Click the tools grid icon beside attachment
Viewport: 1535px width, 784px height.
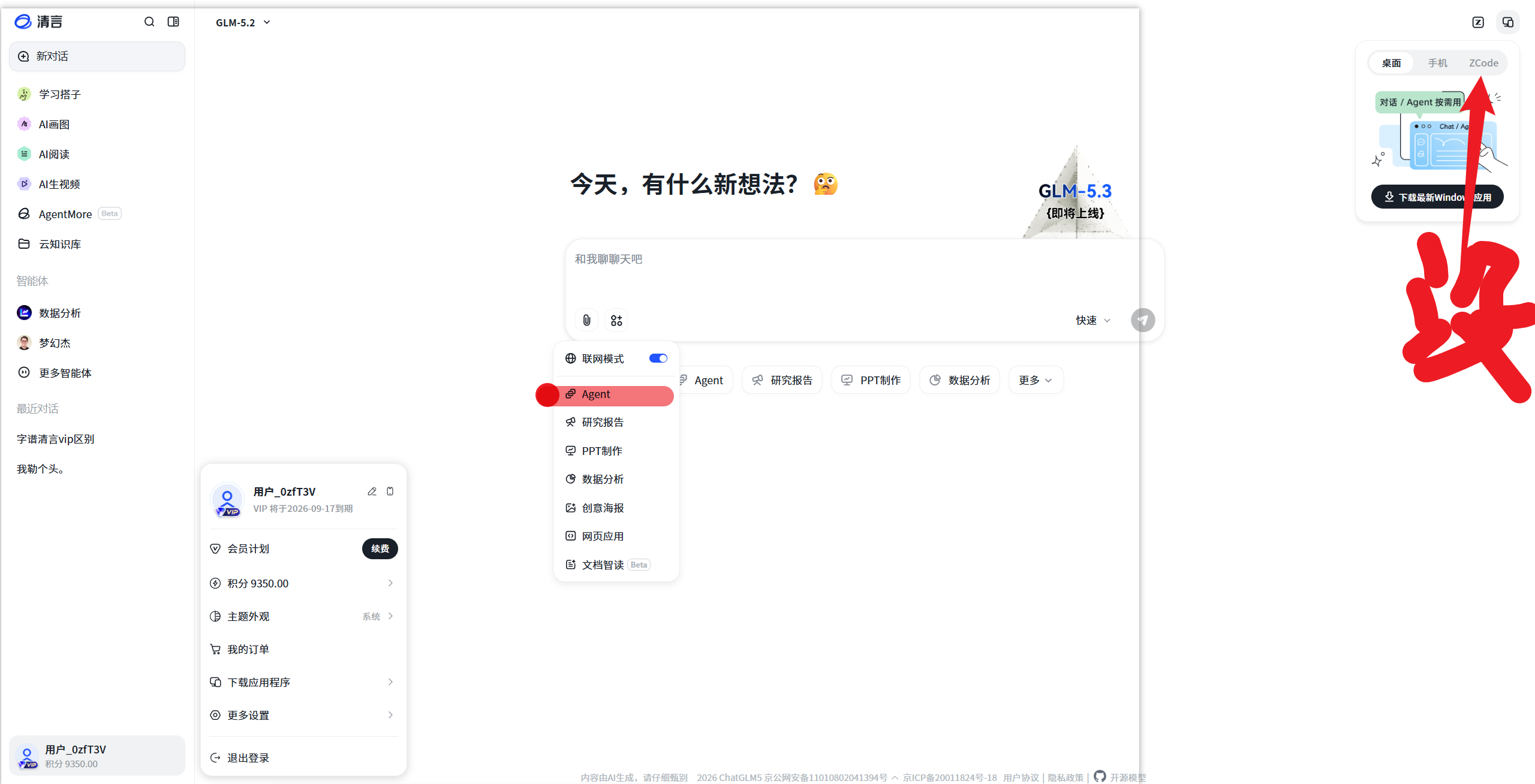[x=616, y=320]
